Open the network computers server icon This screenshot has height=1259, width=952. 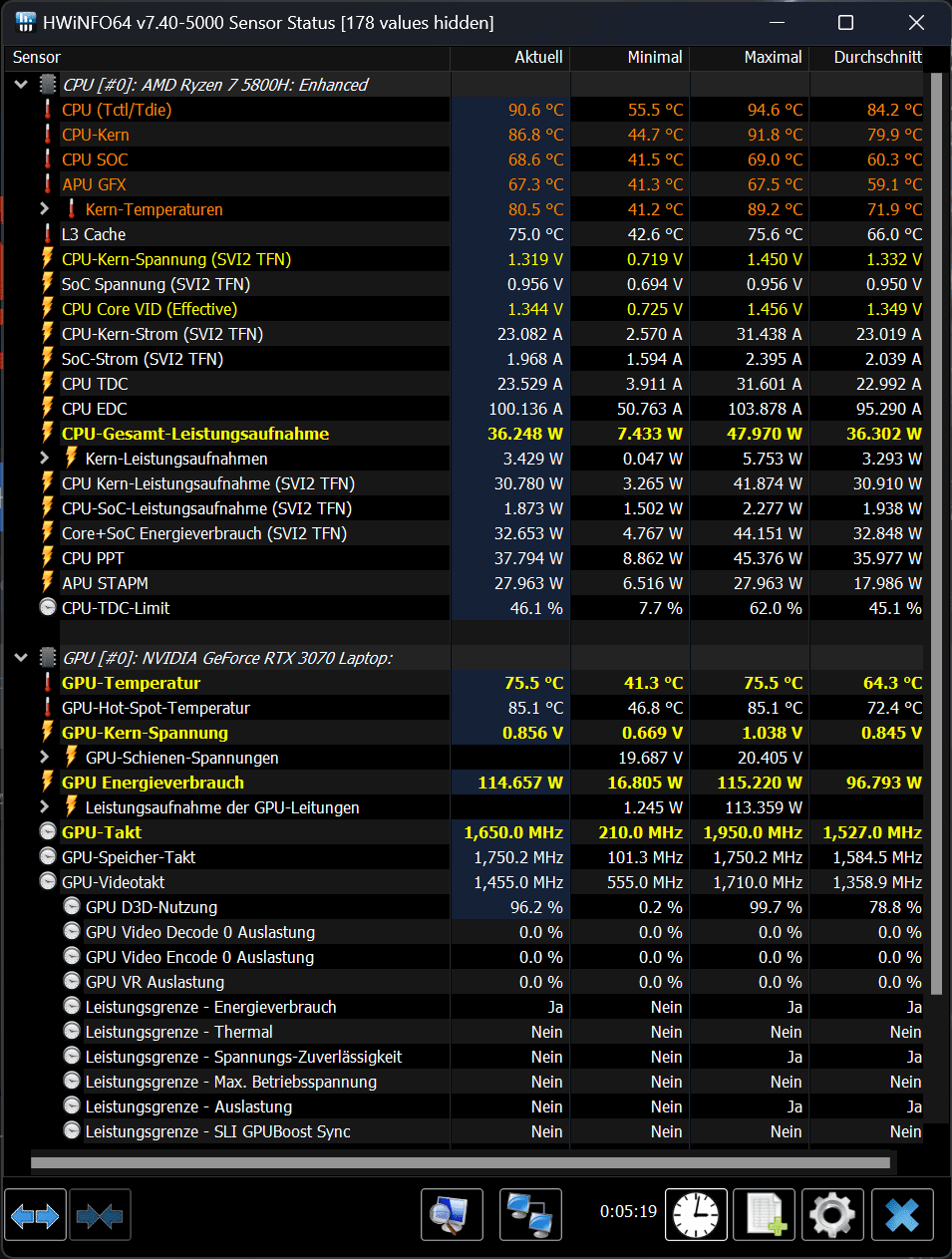coord(530,1215)
